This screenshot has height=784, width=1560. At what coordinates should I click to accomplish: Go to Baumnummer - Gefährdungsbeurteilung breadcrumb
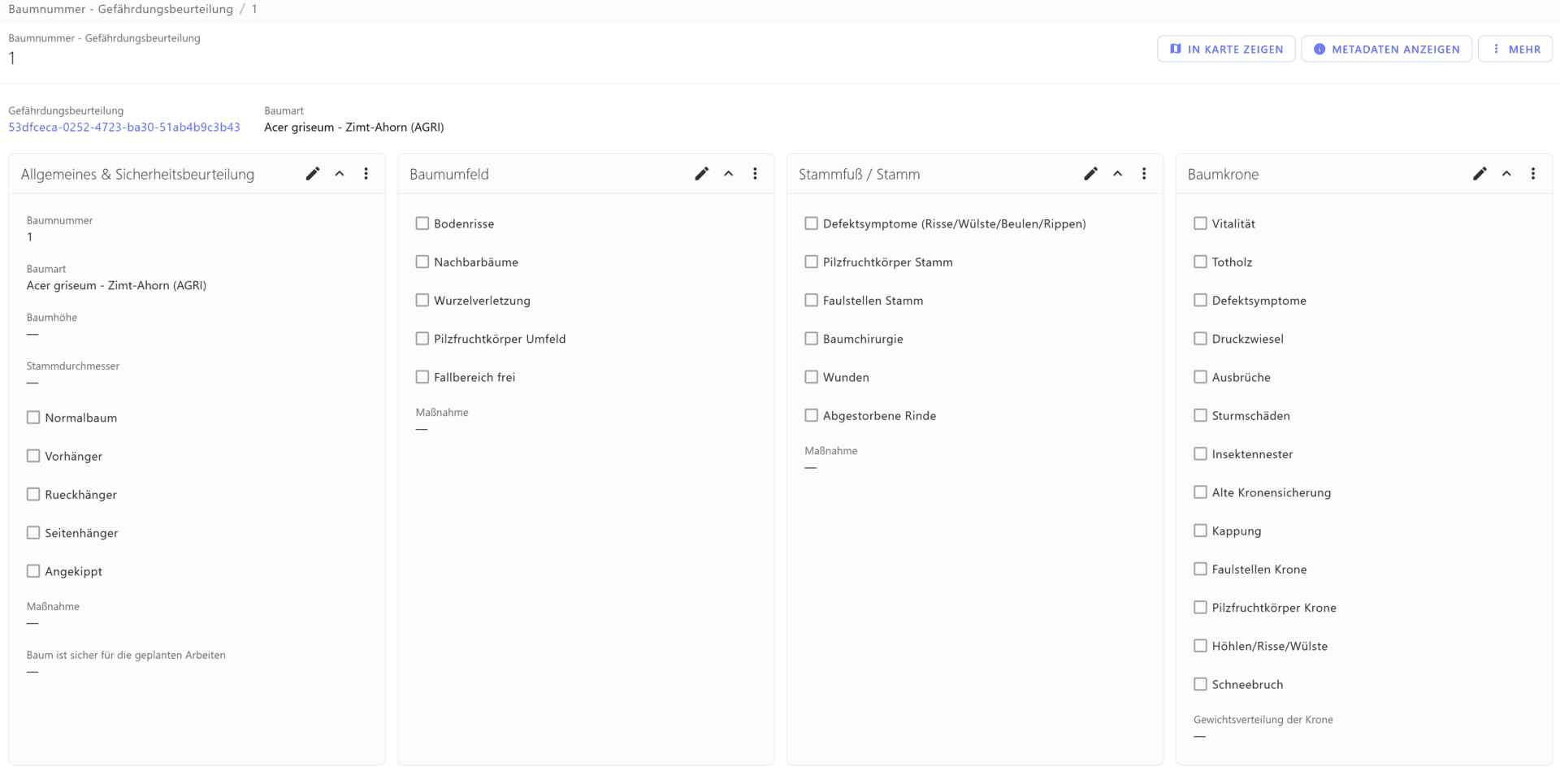[120, 9]
